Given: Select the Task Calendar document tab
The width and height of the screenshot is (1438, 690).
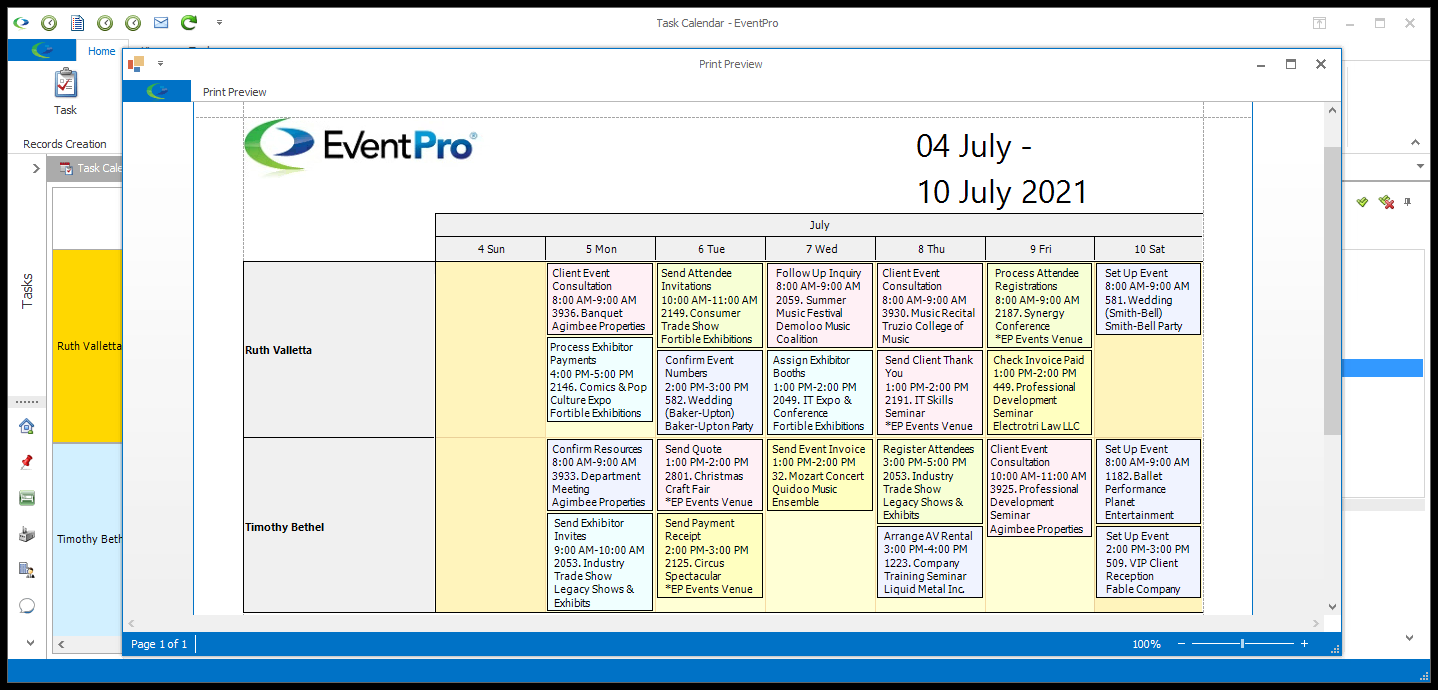Looking at the screenshot, I should click(88, 168).
